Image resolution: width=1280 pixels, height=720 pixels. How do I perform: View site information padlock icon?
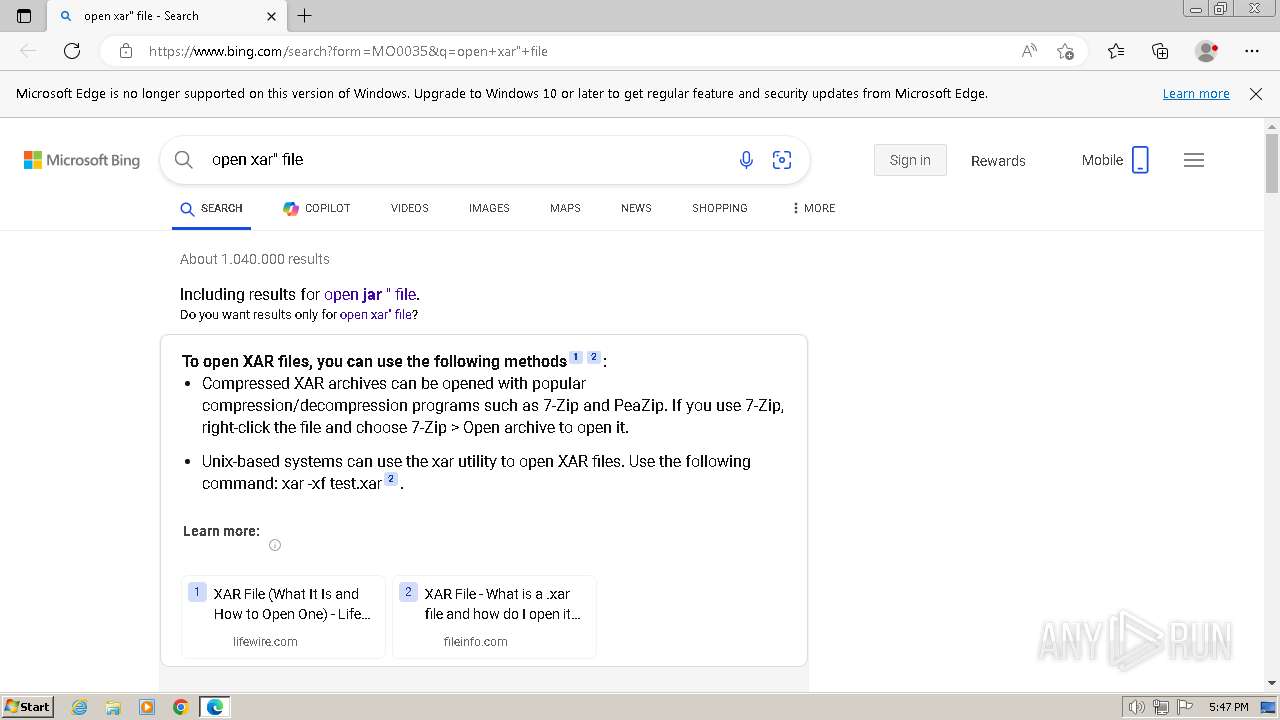(x=126, y=51)
